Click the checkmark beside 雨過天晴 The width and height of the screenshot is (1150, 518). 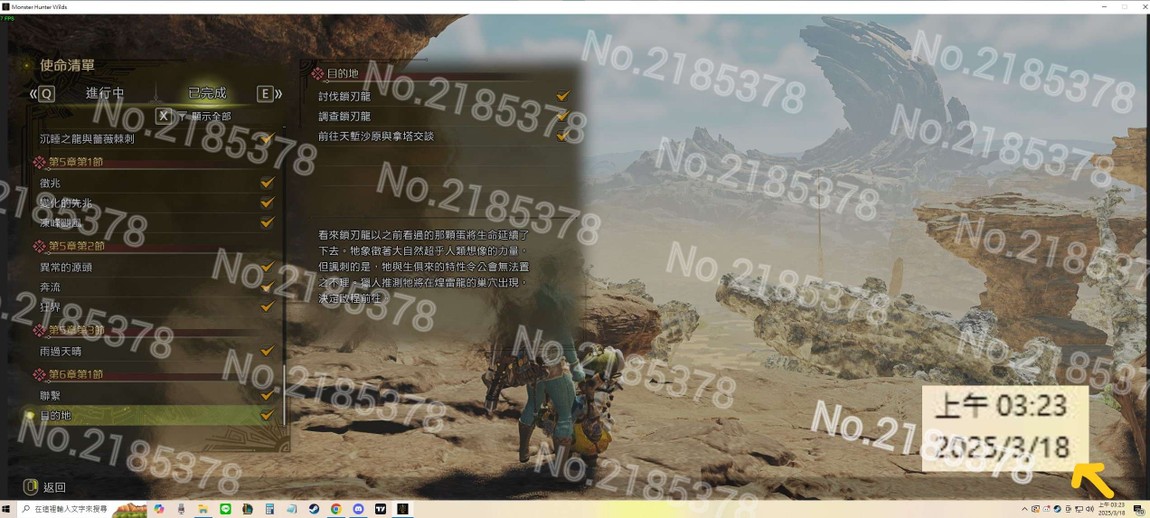(x=268, y=351)
